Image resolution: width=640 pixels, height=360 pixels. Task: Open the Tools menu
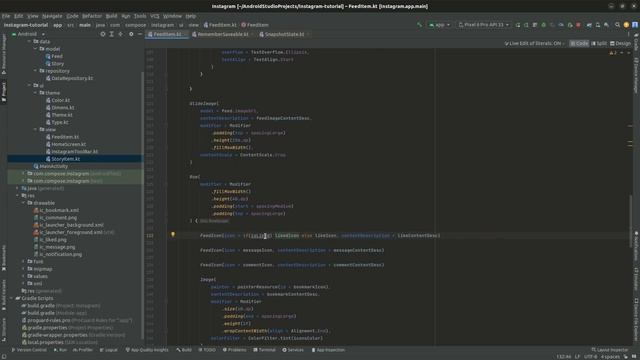(x=140, y=16)
